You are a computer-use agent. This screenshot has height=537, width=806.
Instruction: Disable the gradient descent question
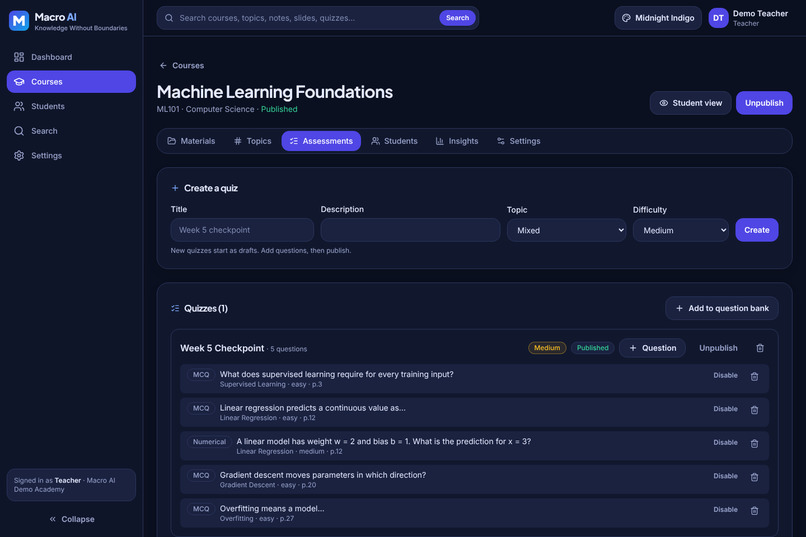[725, 476]
